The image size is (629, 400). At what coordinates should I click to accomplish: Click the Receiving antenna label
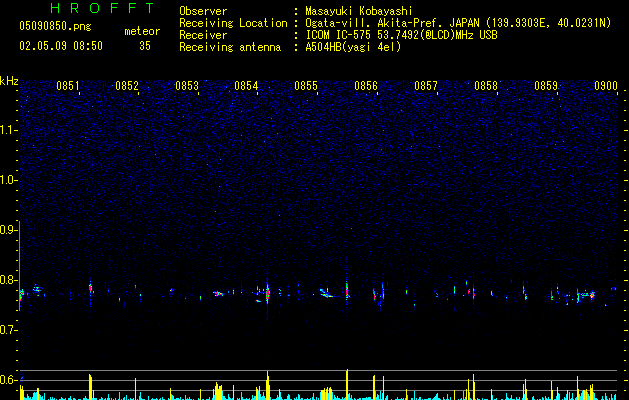click(230, 47)
